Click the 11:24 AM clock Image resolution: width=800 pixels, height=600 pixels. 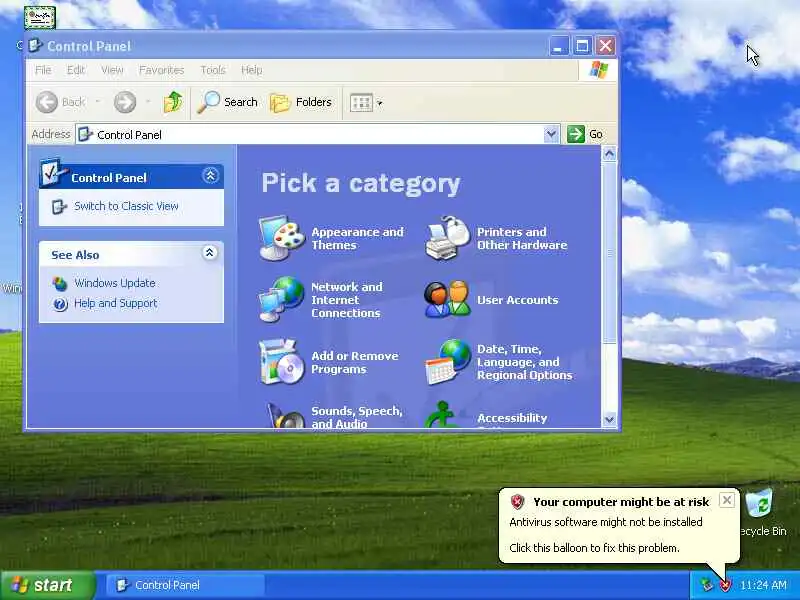pyautogui.click(x=763, y=585)
